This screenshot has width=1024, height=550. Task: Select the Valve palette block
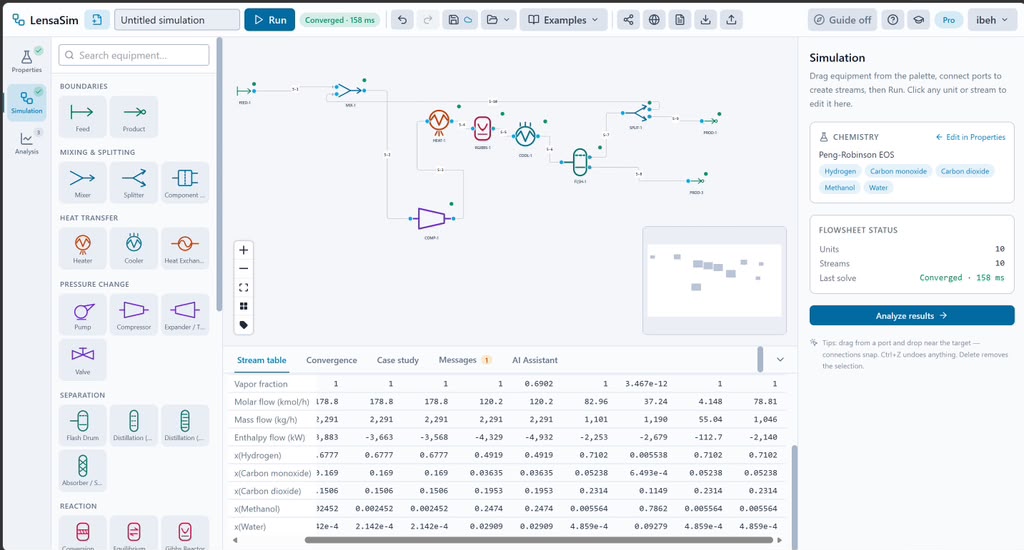click(82, 359)
